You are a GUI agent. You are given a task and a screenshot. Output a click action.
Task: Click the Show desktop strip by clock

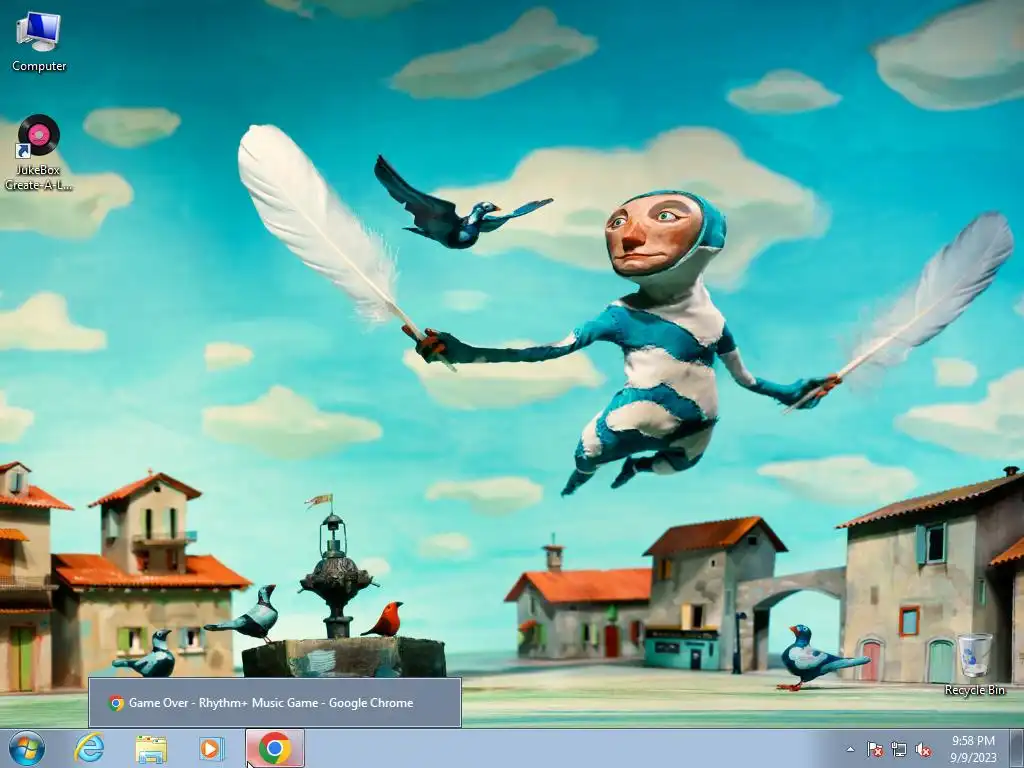pos(1017,748)
